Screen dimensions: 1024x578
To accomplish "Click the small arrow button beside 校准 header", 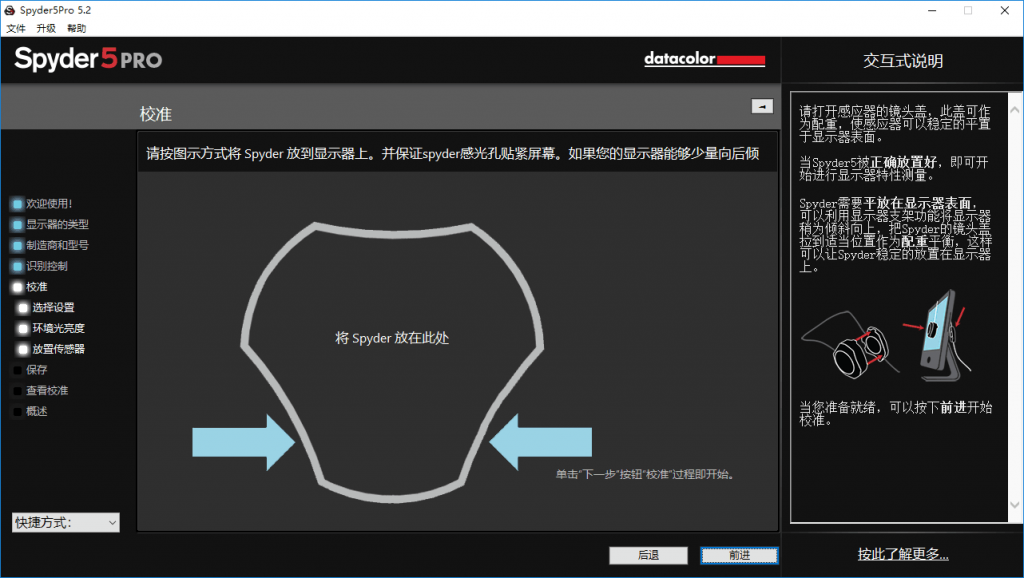I will 762,106.
